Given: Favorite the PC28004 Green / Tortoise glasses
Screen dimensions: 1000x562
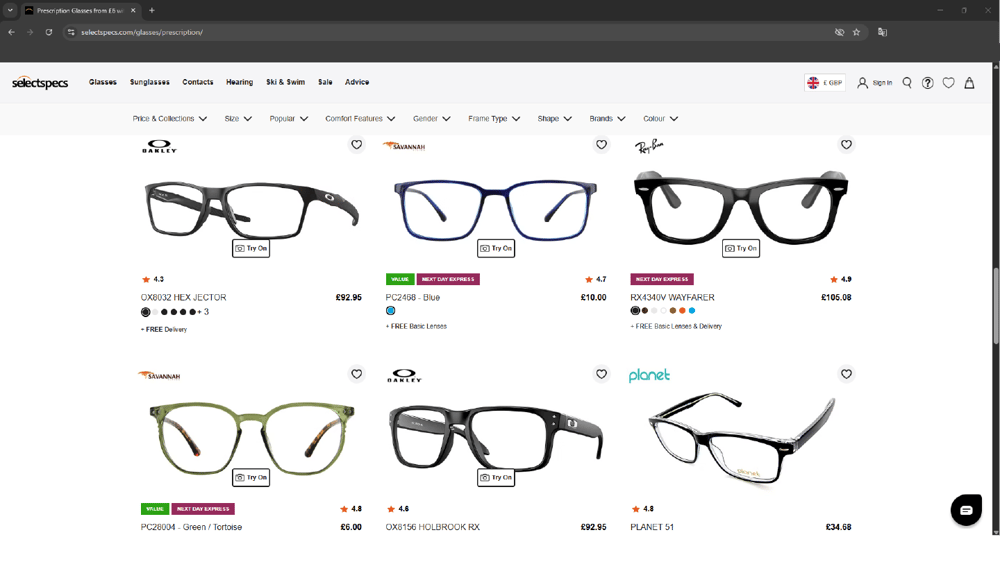Looking at the screenshot, I should click(357, 374).
